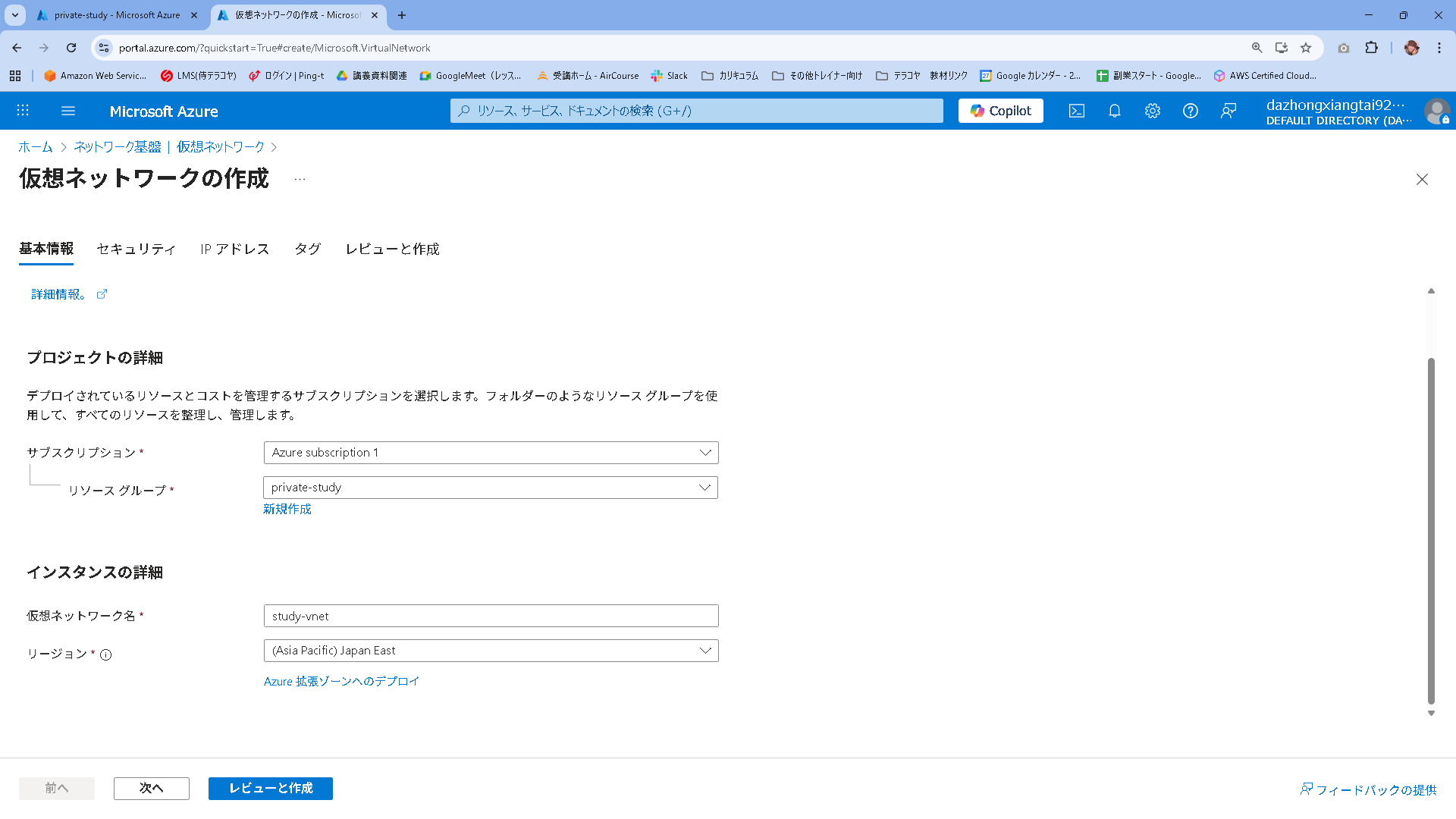1456x819 pixels.
Task: Switch to the IP アドレス tab
Action: click(x=235, y=249)
